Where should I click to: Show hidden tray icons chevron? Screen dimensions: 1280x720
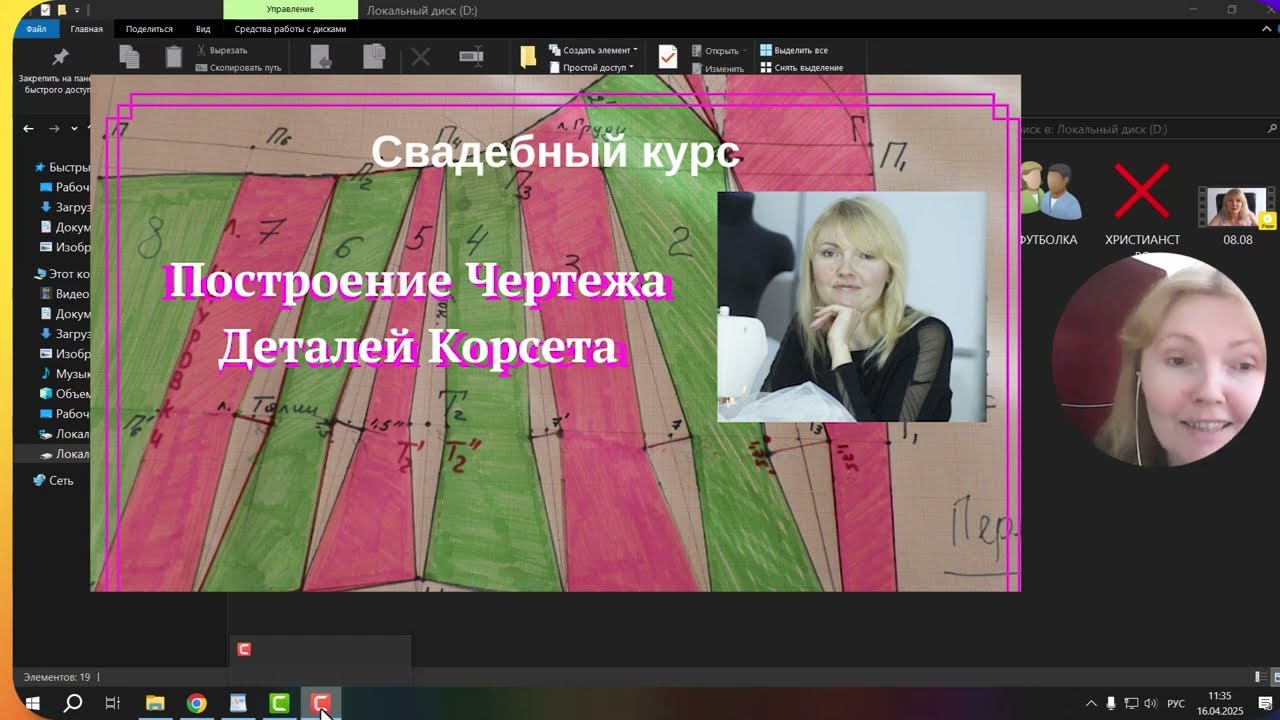pyautogui.click(x=1091, y=703)
